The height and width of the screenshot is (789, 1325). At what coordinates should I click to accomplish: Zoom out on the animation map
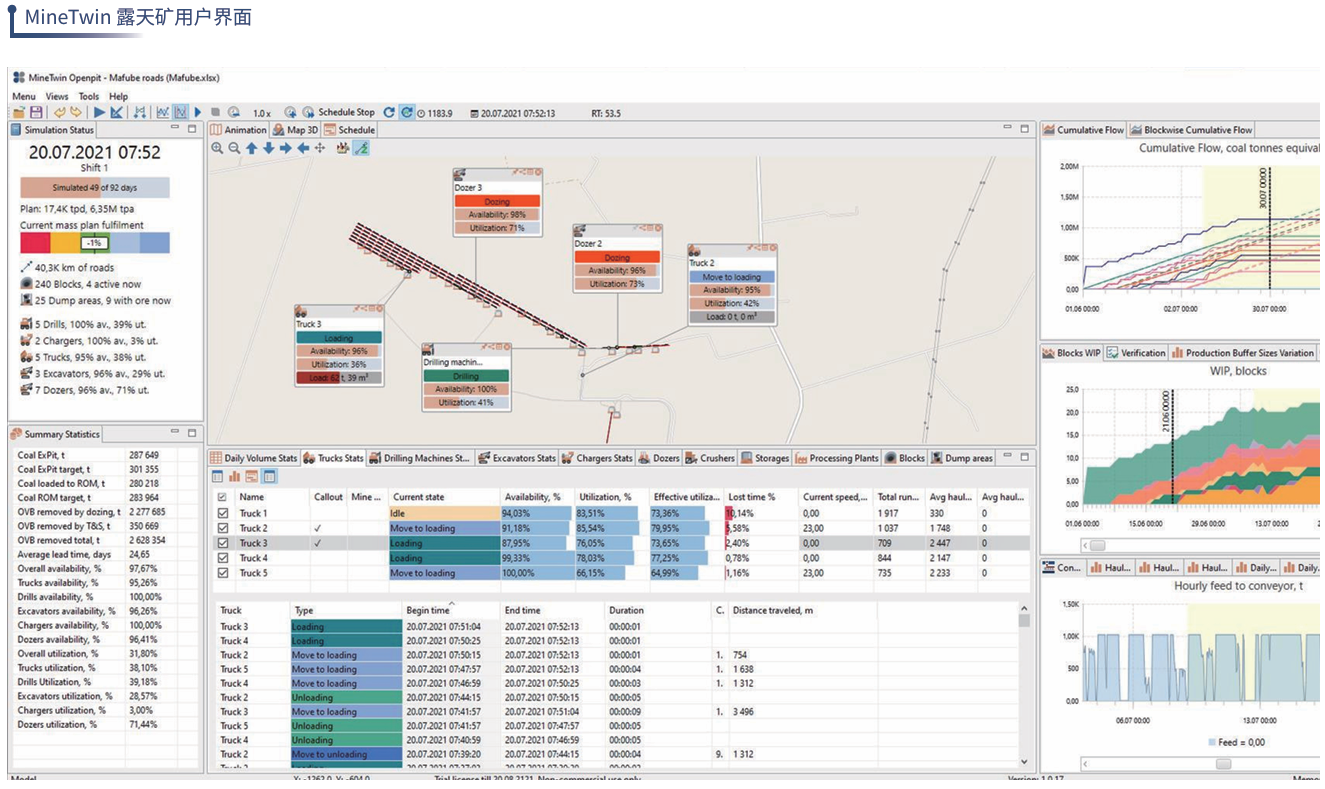pos(234,148)
